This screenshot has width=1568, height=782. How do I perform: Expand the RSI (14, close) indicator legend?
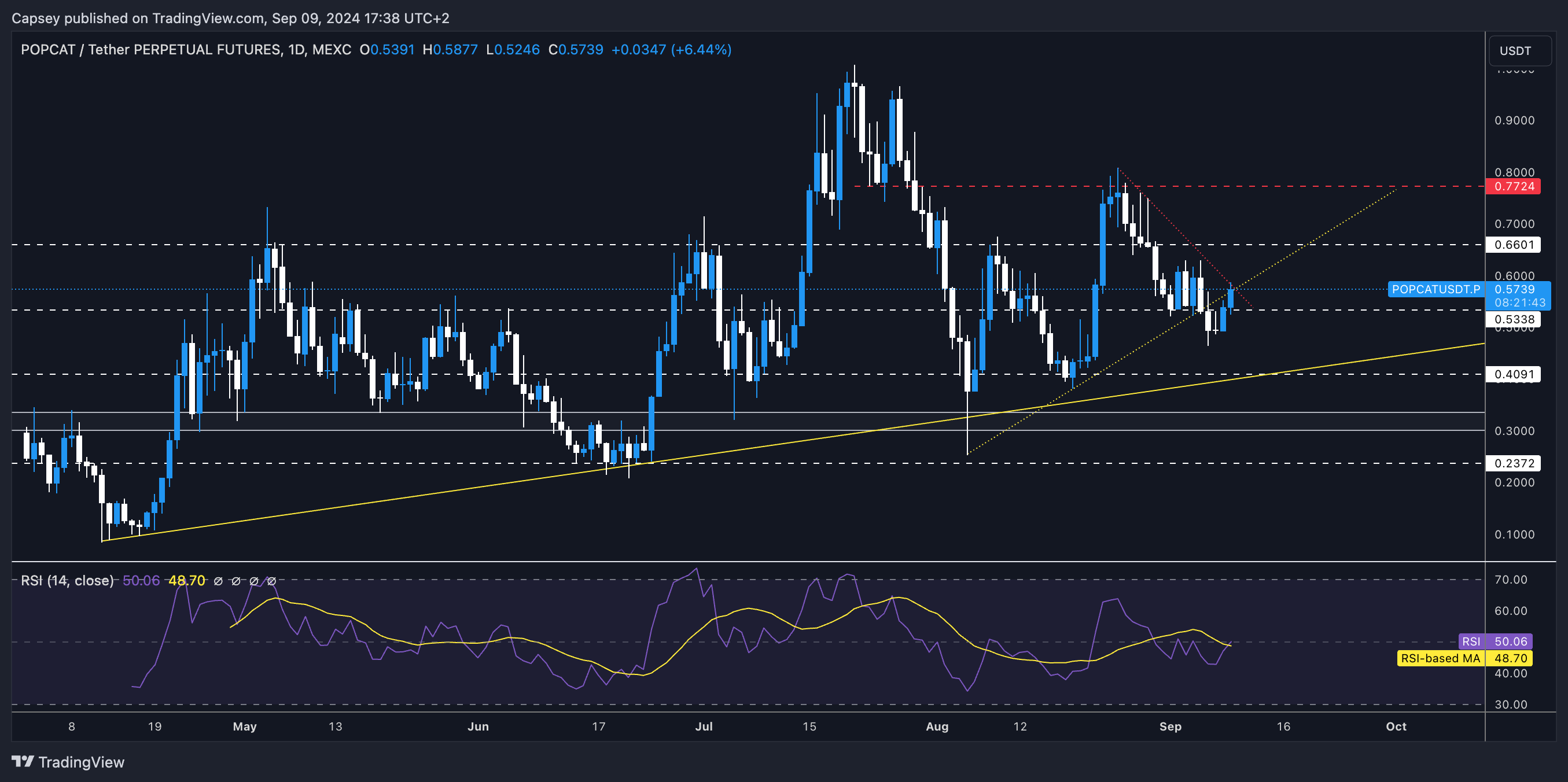click(x=67, y=581)
